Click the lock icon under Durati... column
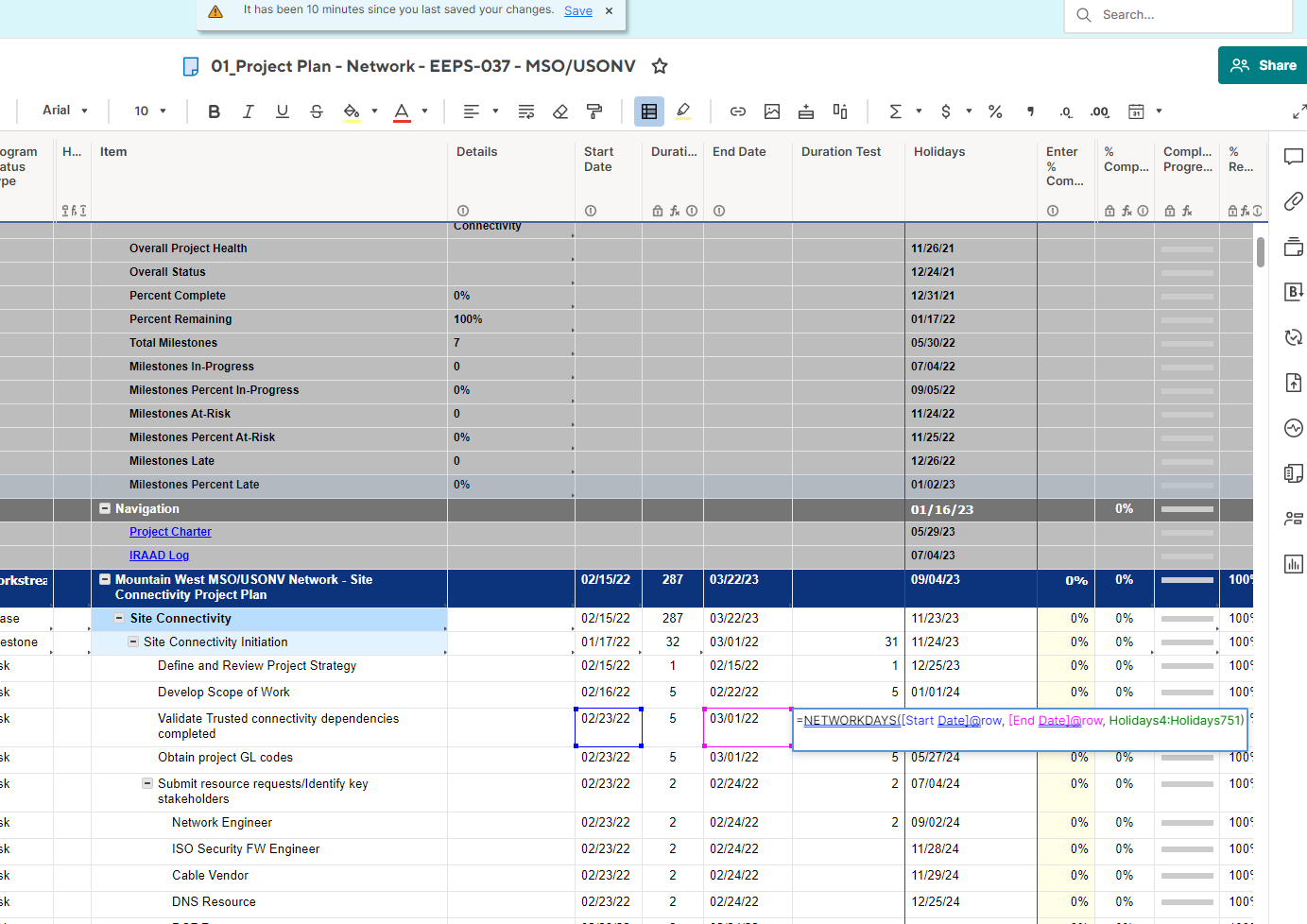 tap(658, 211)
